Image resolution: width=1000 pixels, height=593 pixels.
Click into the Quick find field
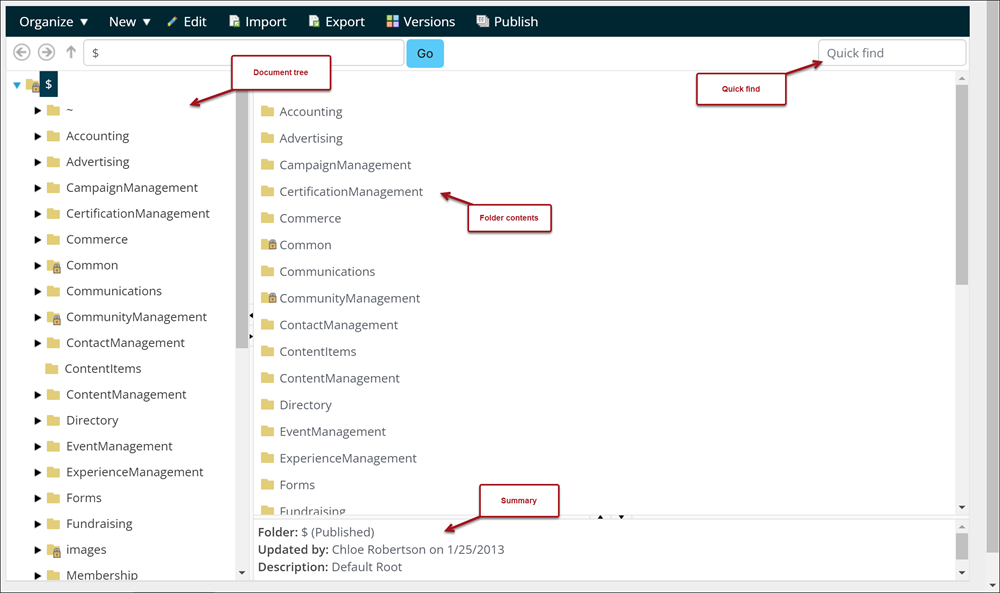(x=891, y=53)
